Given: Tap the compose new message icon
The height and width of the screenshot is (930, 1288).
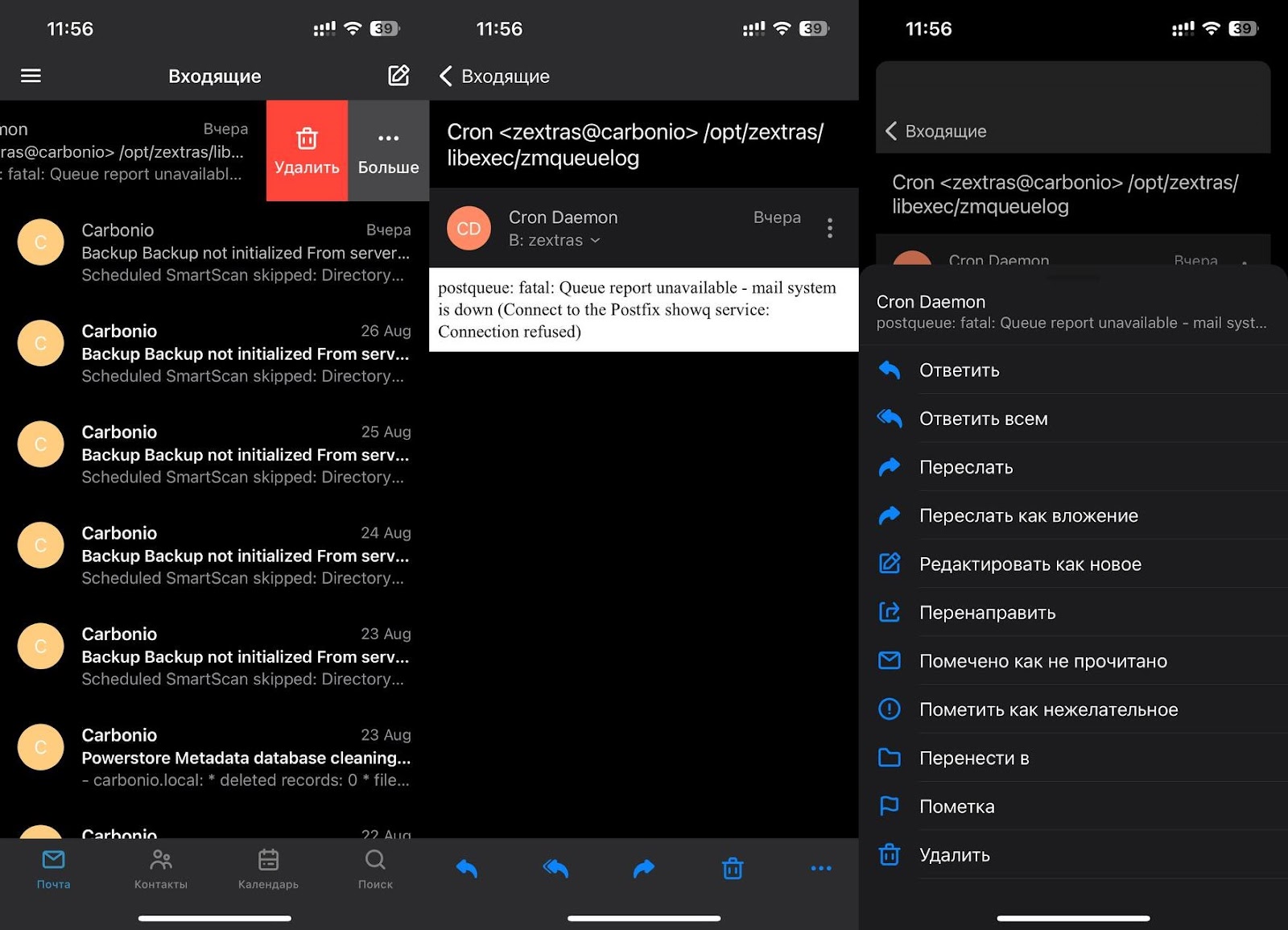Looking at the screenshot, I should pos(398,76).
